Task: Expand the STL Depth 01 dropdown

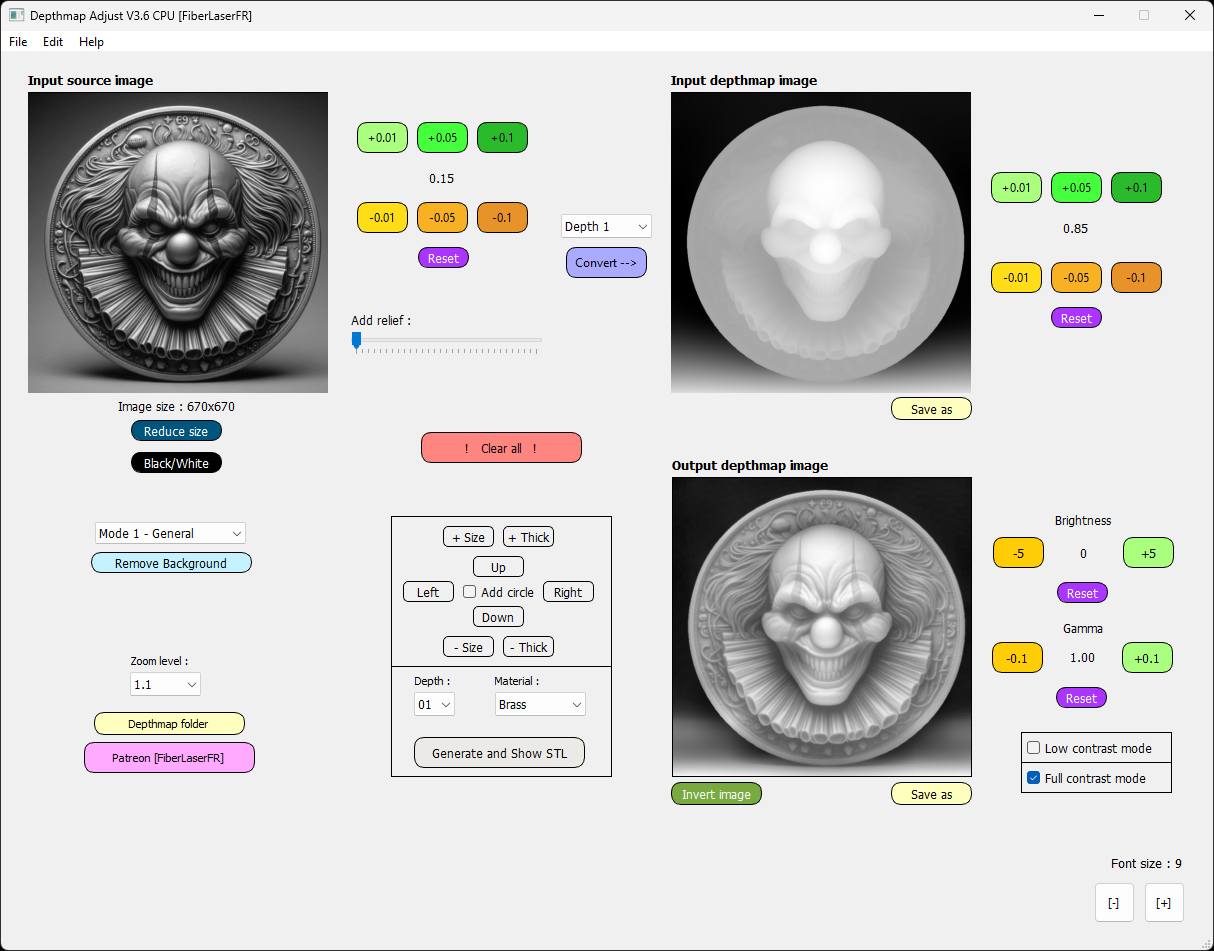Action: [434, 704]
